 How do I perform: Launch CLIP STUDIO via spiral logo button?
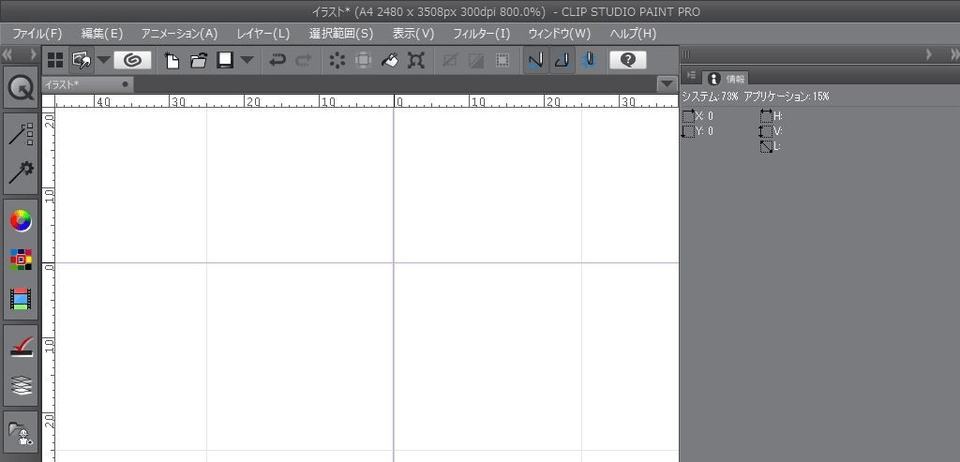[x=132, y=60]
